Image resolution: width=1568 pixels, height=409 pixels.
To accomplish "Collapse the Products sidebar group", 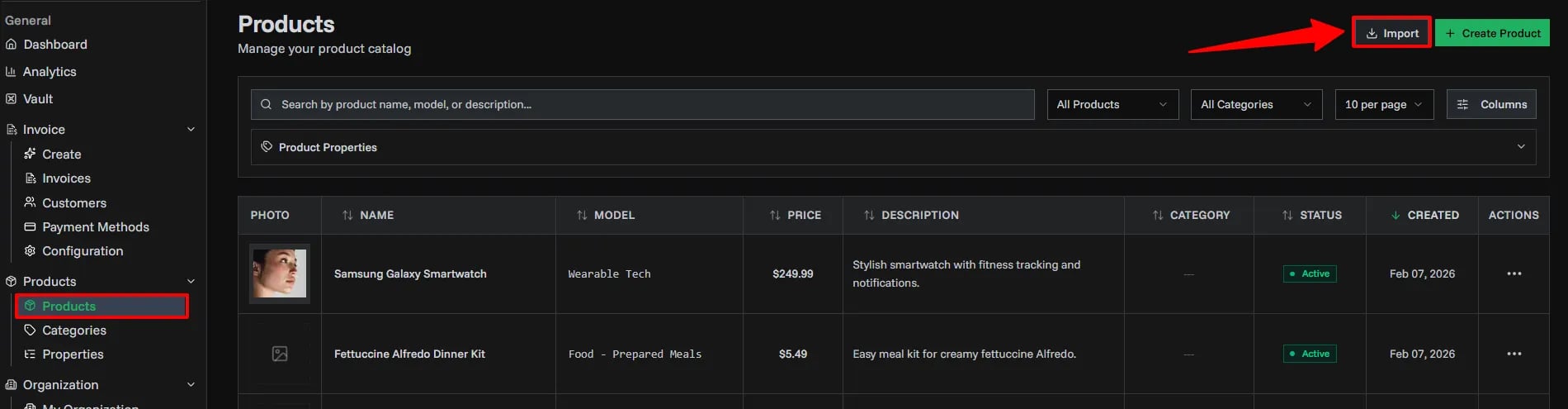I will point(191,282).
